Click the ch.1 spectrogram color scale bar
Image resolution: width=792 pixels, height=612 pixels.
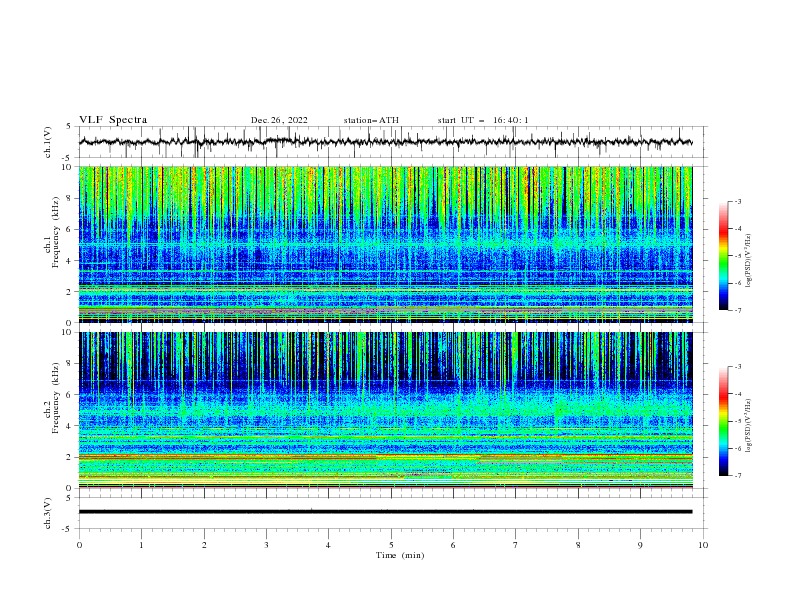point(723,256)
